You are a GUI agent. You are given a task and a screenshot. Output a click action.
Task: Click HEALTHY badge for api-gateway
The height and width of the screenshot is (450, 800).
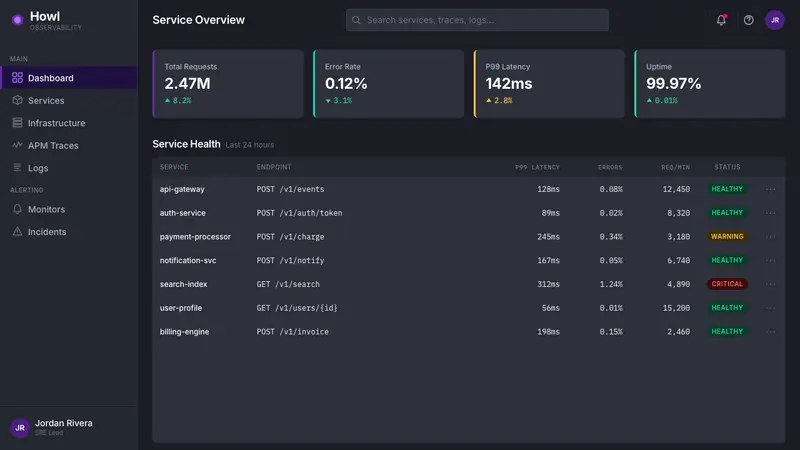pyautogui.click(x=727, y=189)
